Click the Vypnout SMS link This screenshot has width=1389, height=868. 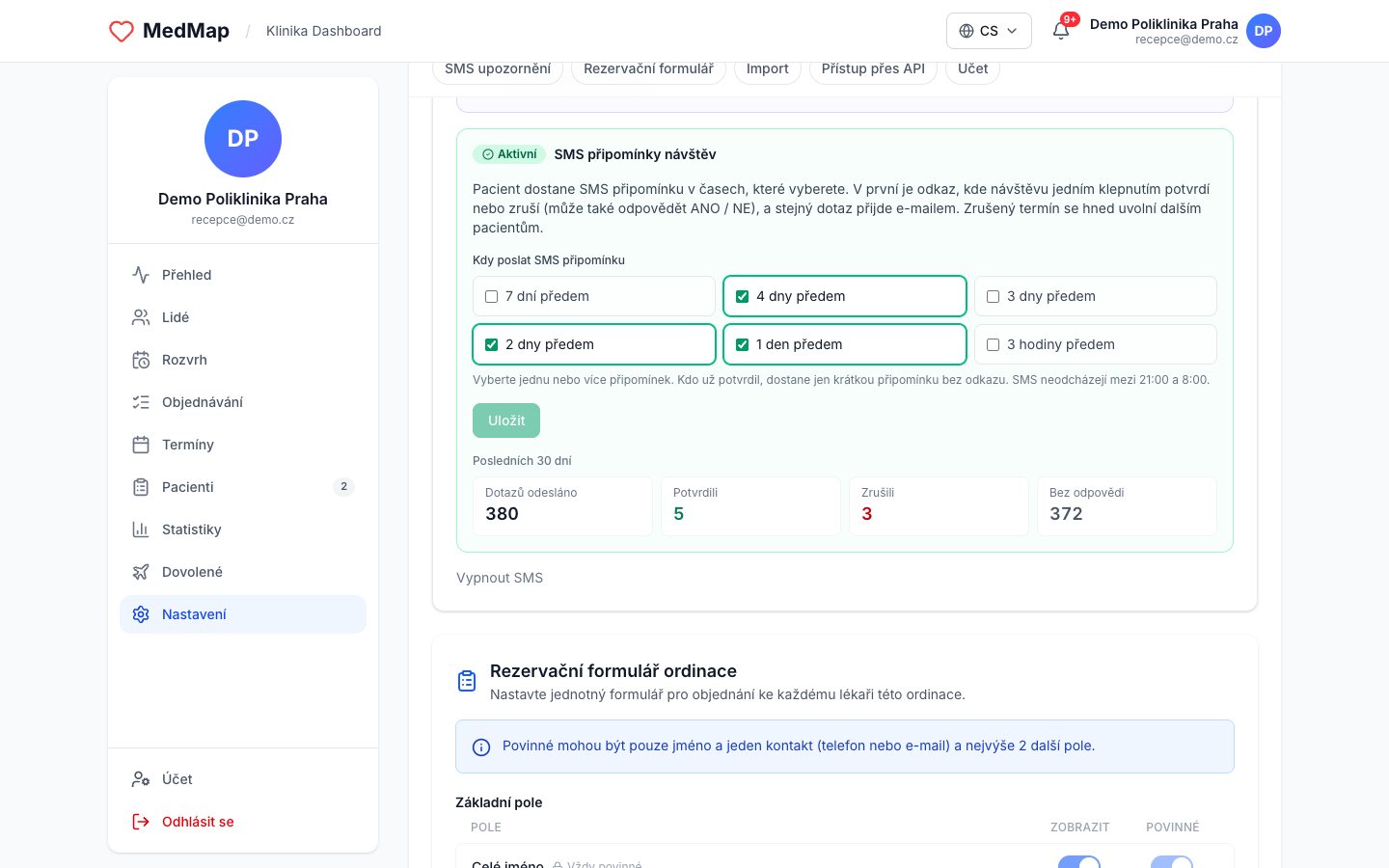(x=500, y=578)
